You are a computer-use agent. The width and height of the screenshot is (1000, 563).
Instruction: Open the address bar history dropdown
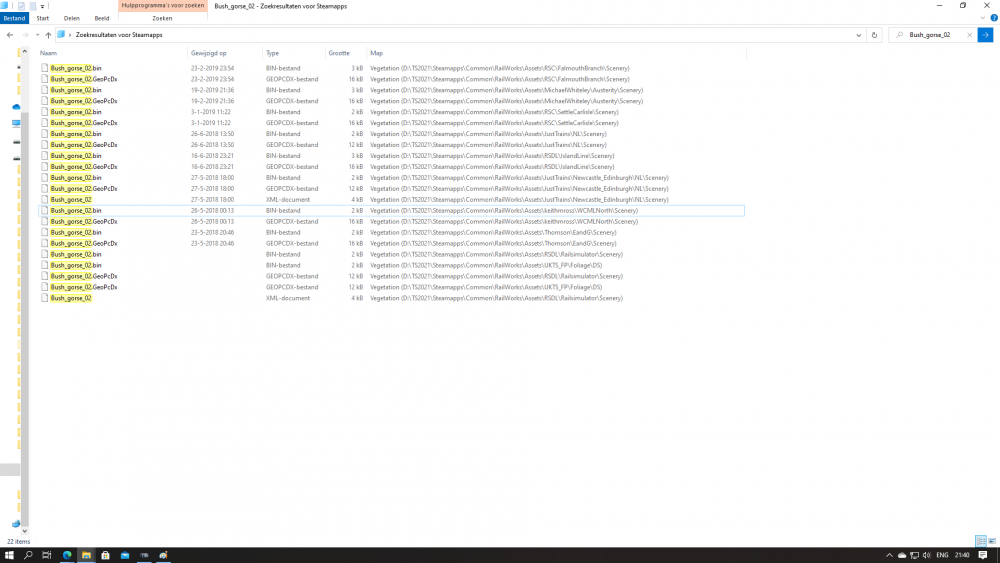[x=859, y=35]
